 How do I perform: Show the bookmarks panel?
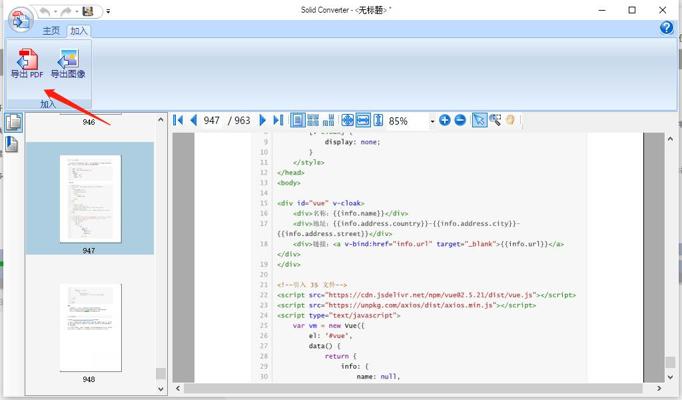click(12, 144)
